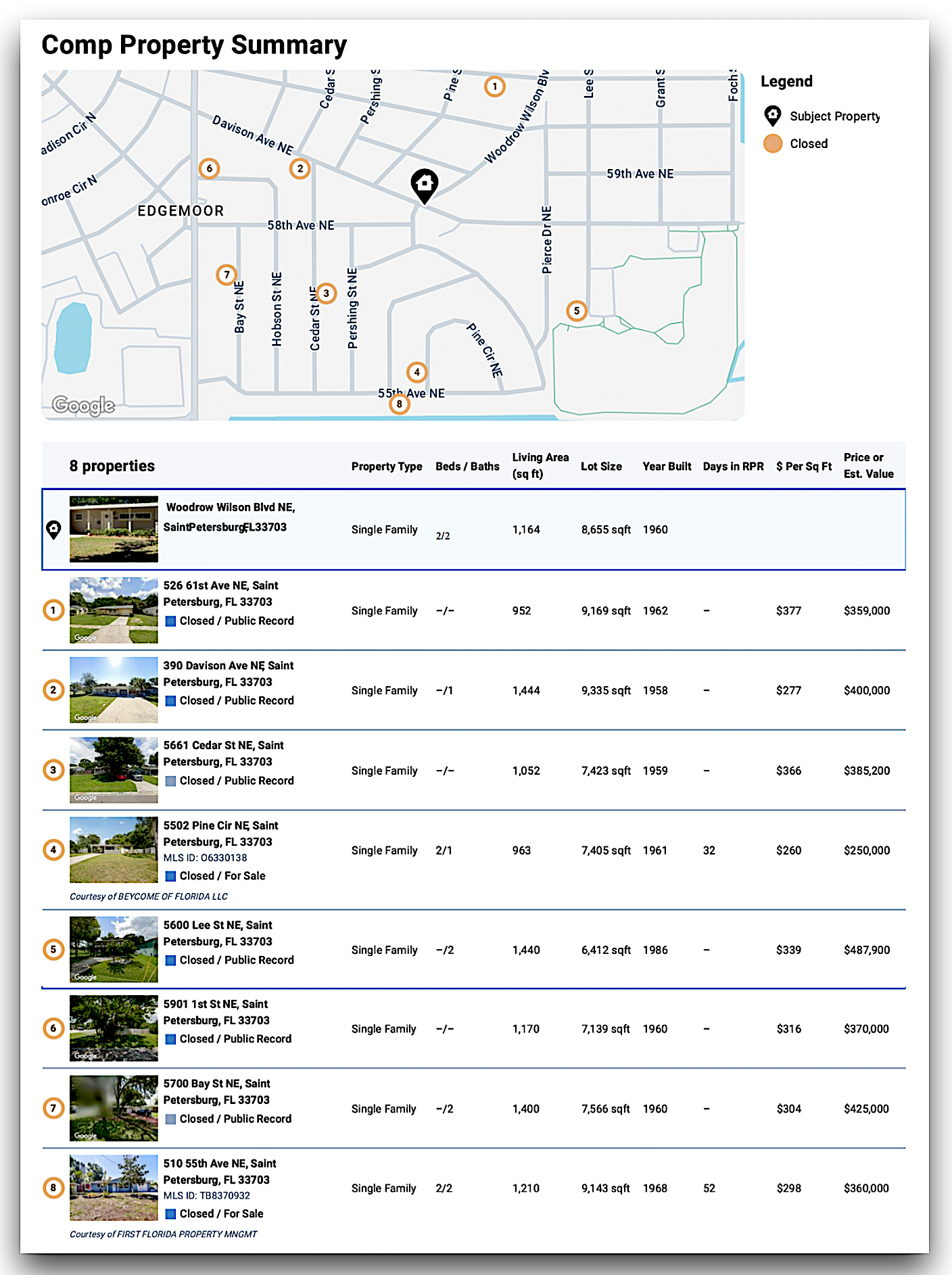The image size is (952, 1275).
Task: Click the Google logo on the map
Action: point(83,405)
